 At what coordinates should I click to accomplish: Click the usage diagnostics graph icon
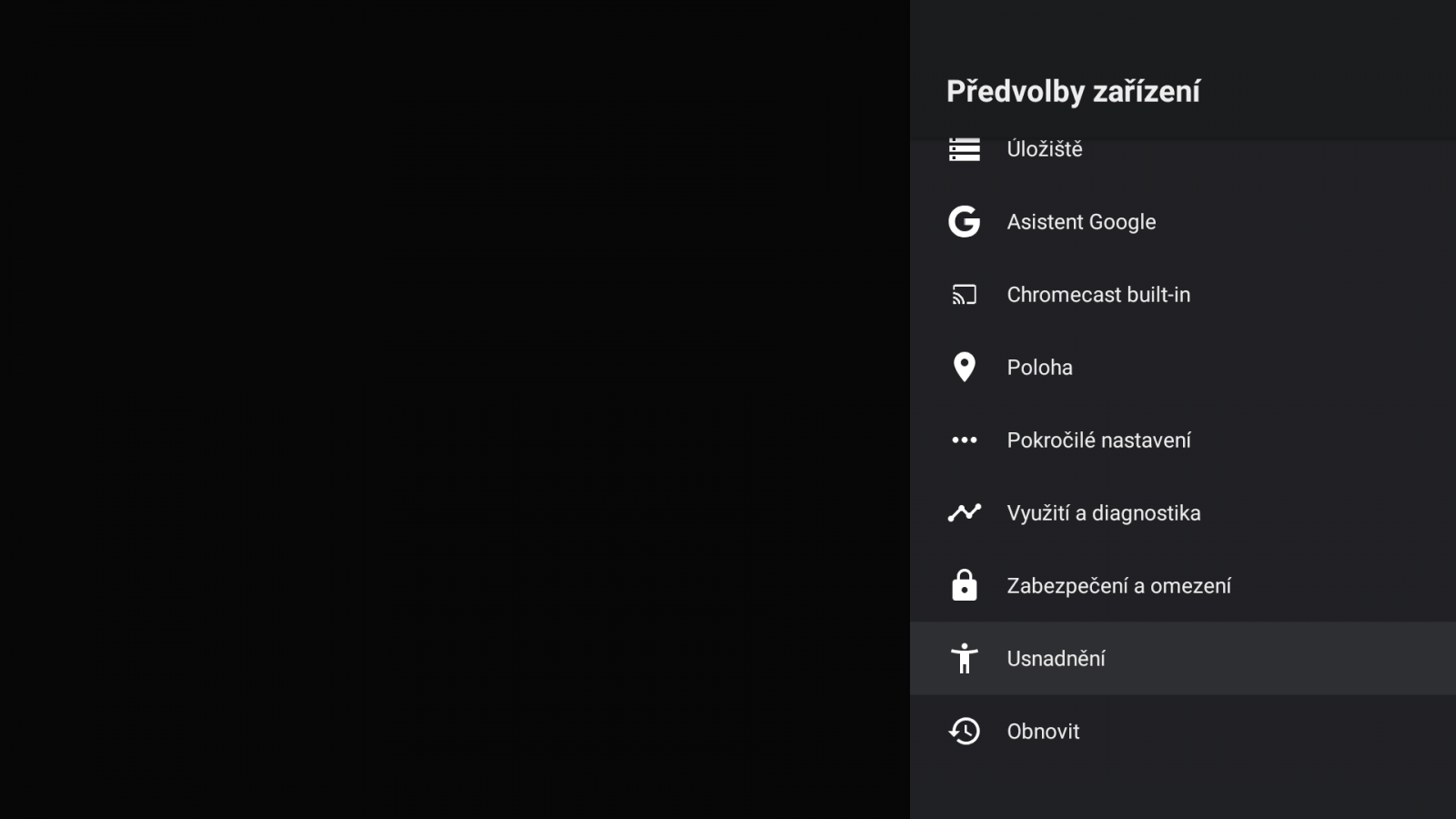[x=964, y=513]
